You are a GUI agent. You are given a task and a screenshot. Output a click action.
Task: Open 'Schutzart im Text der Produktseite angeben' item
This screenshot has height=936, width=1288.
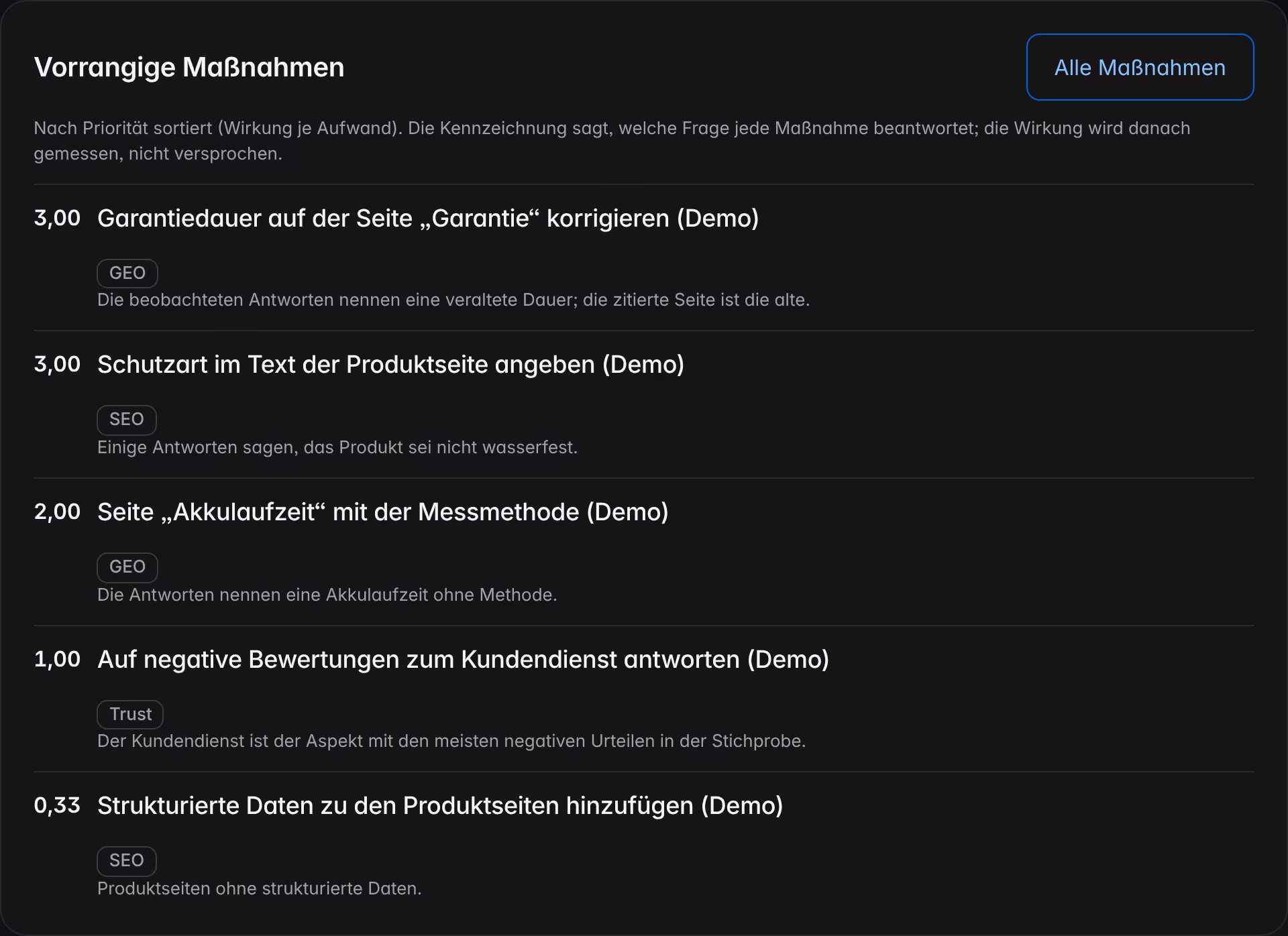tap(390, 365)
